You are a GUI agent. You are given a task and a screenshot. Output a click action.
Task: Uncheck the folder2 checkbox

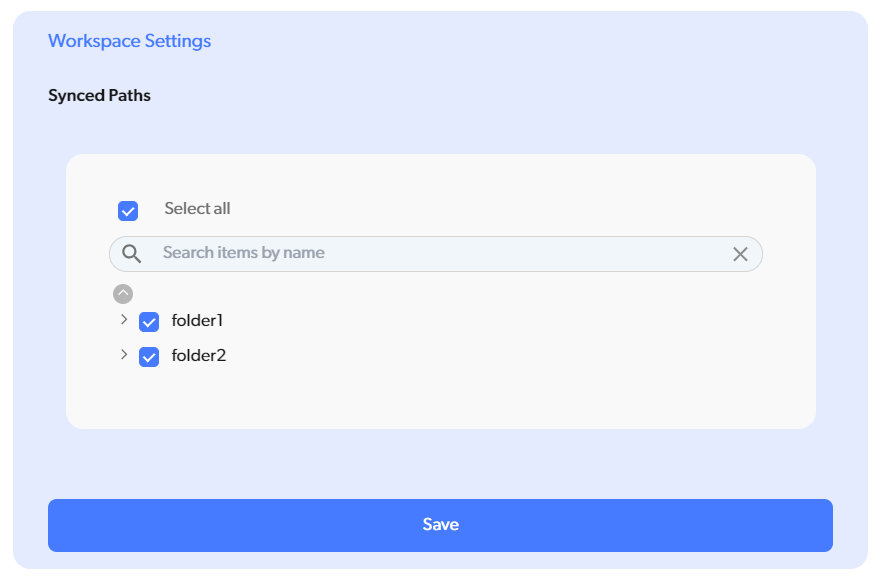(x=149, y=357)
